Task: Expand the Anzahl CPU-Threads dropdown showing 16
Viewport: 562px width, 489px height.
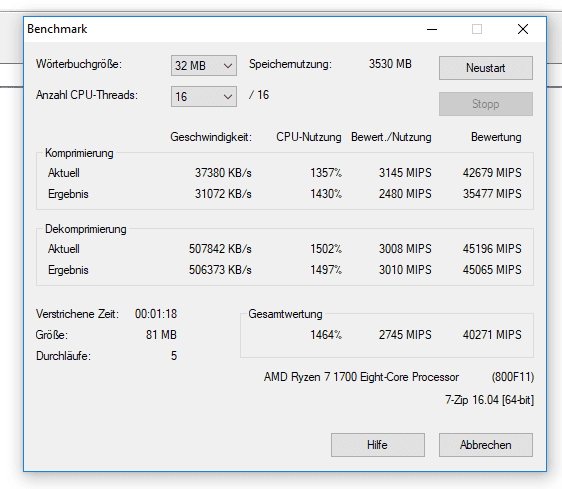Action: [204, 96]
